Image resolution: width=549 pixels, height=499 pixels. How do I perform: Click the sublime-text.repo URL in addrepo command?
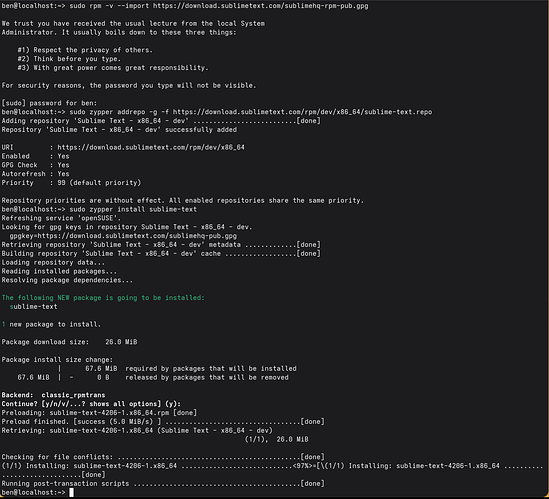click(x=302, y=112)
